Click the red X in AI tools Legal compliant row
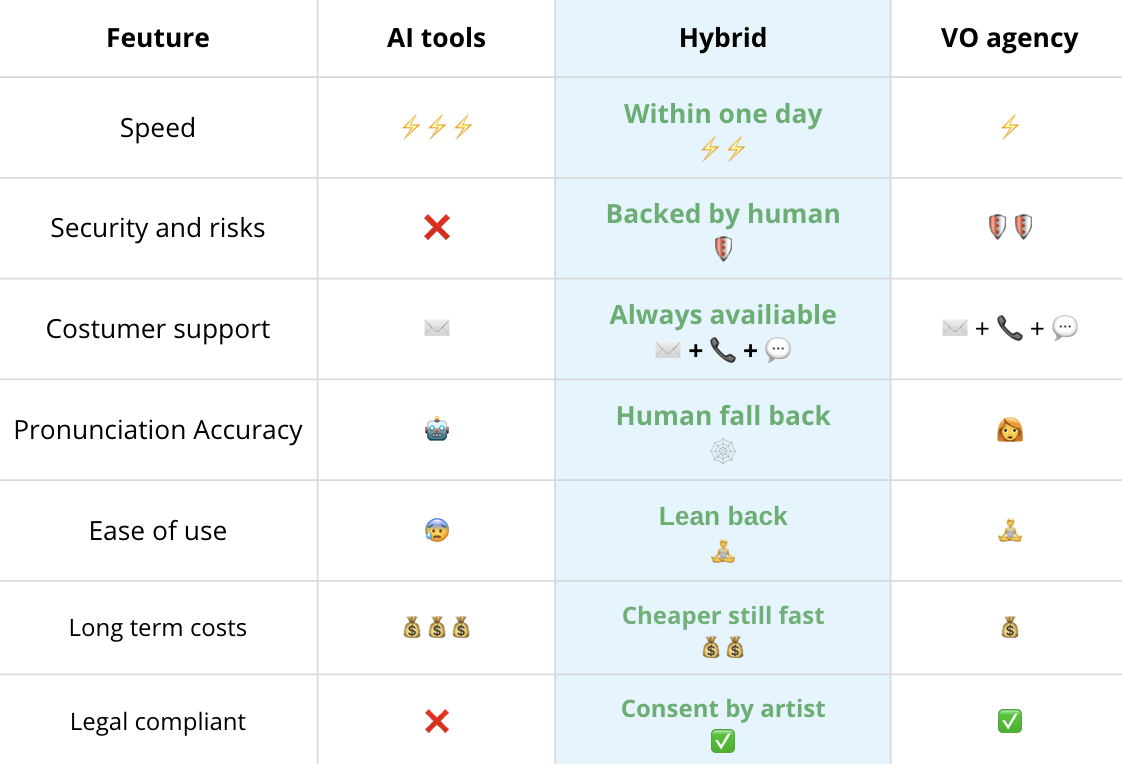This screenshot has width=1122, height=764. (436, 721)
